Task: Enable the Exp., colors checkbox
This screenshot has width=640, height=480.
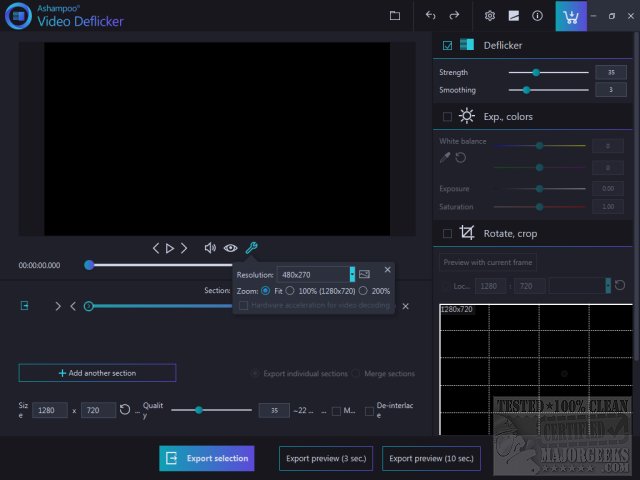Action: (x=447, y=117)
